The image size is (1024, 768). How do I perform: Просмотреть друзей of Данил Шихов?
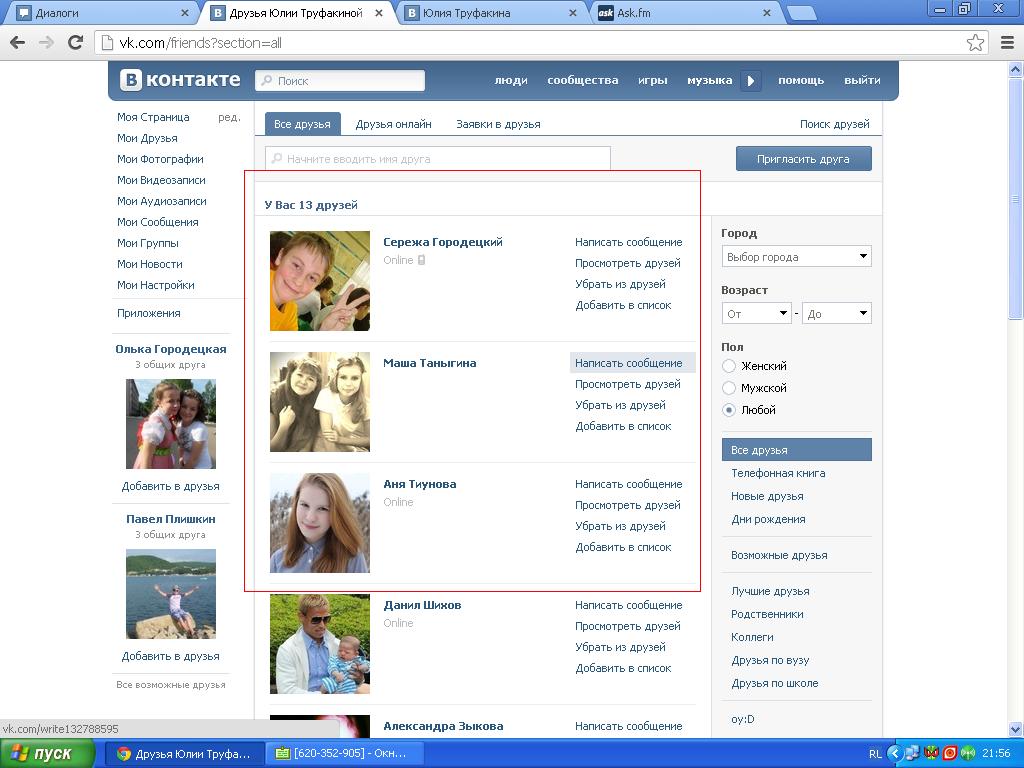(x=628, y=626)
